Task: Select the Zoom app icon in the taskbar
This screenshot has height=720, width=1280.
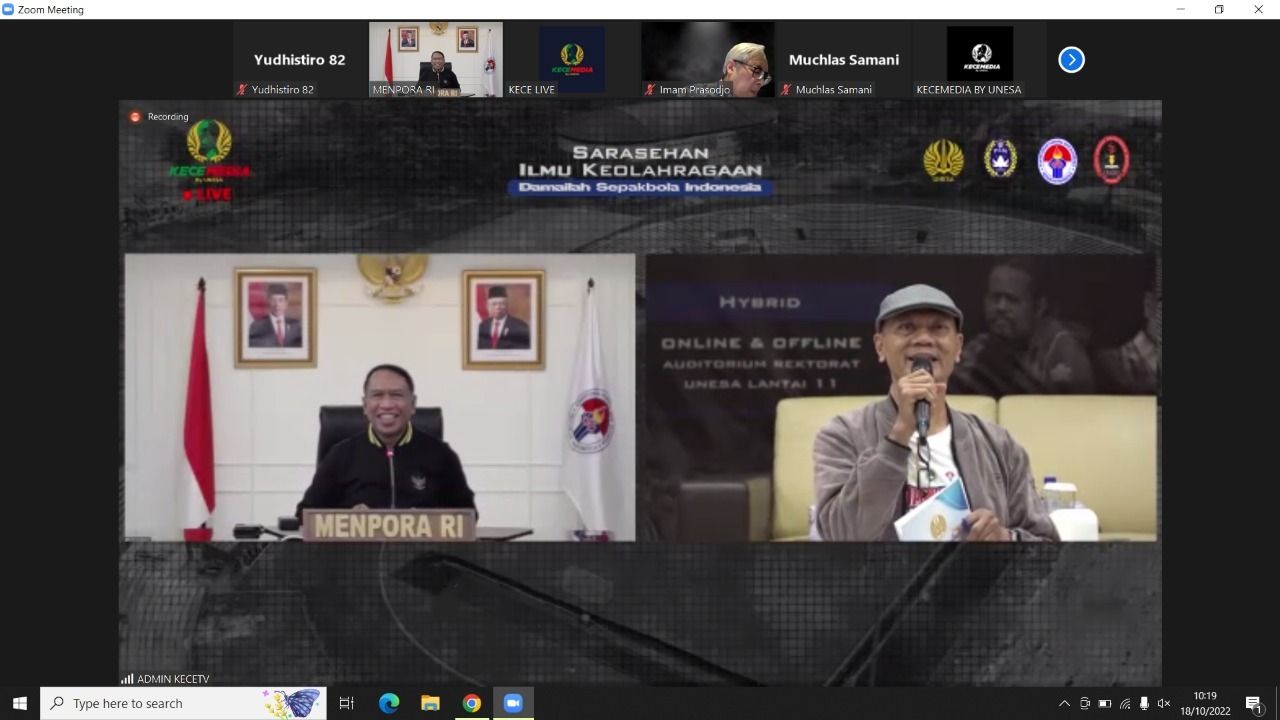Action: (513, 703)
